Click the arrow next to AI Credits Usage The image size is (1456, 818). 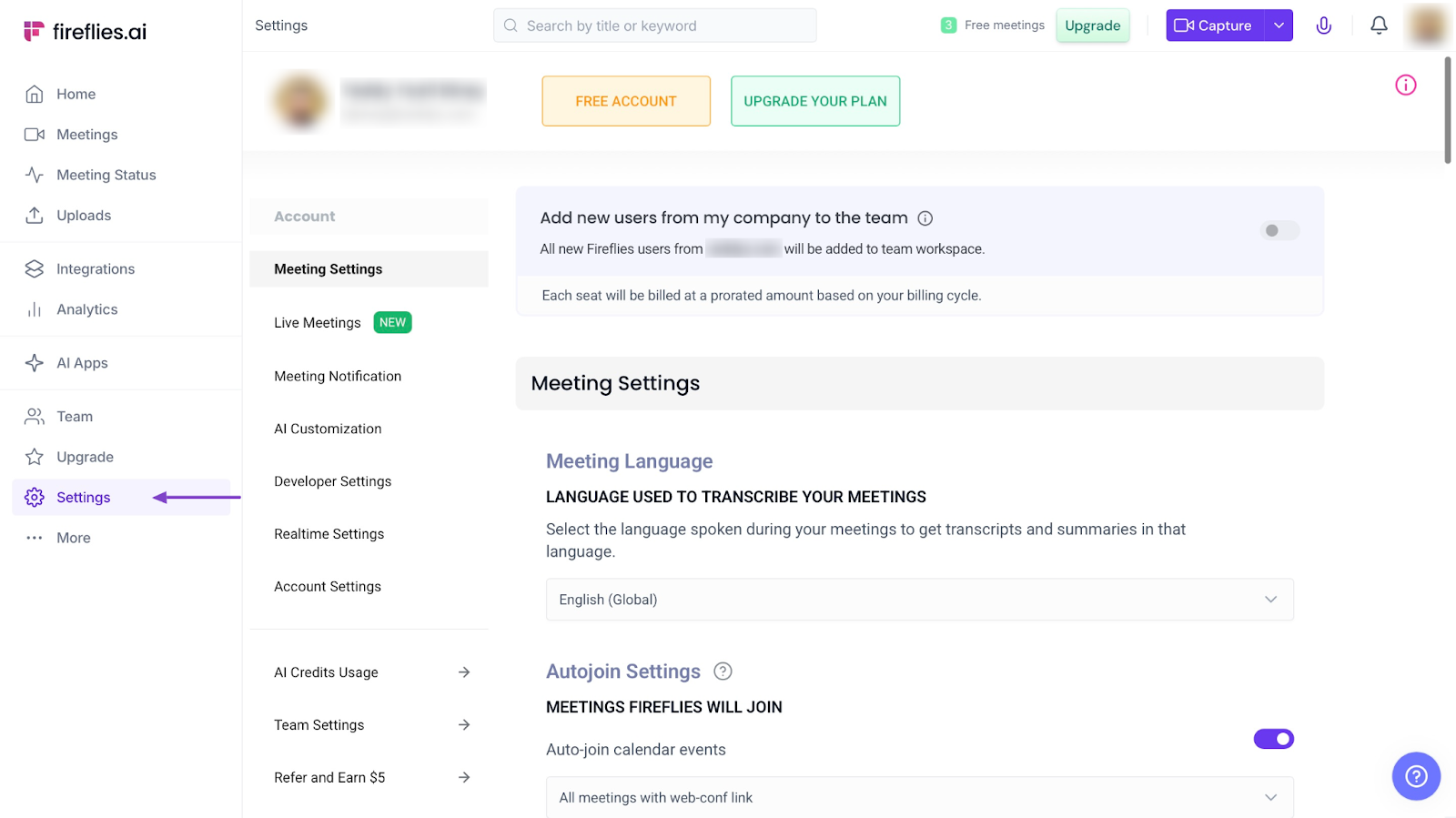click(464, 672)
